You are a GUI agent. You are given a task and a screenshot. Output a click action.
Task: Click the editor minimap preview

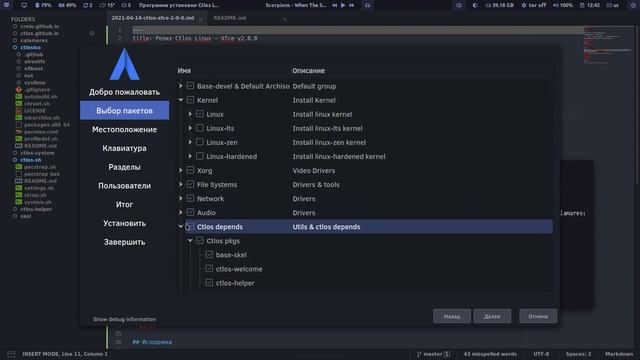pos(608,45)
